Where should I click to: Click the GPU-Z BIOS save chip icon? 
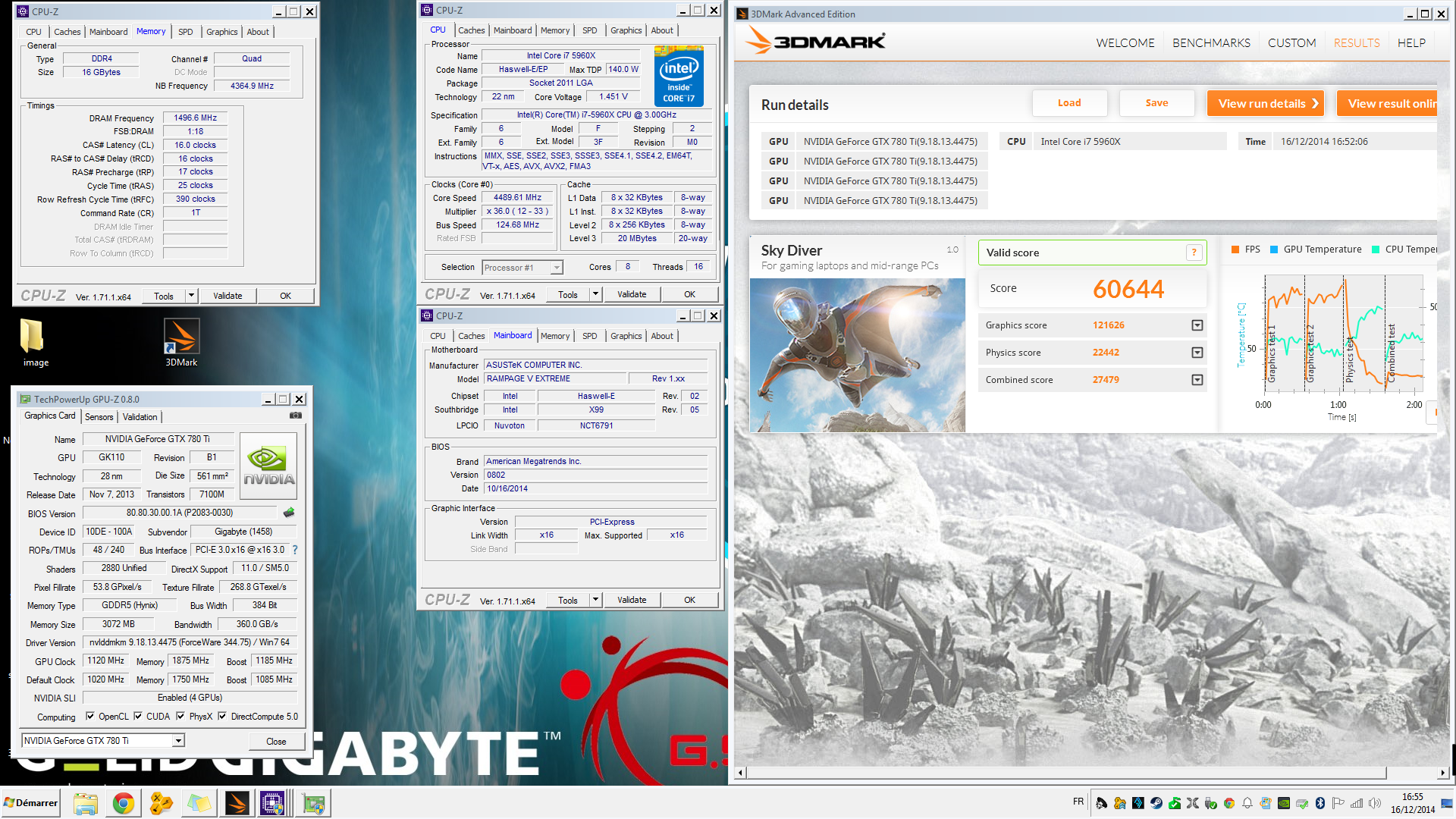pos(289,513)
